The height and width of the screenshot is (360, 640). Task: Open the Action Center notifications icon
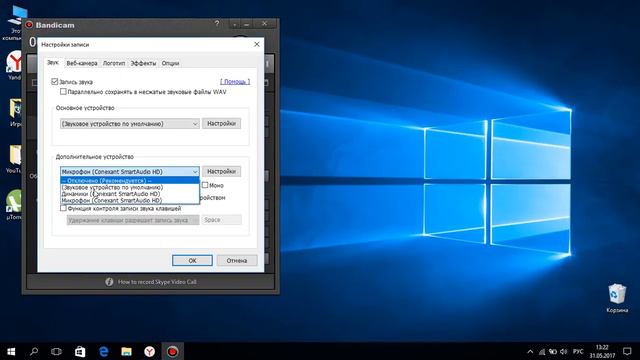coord(627,351)
